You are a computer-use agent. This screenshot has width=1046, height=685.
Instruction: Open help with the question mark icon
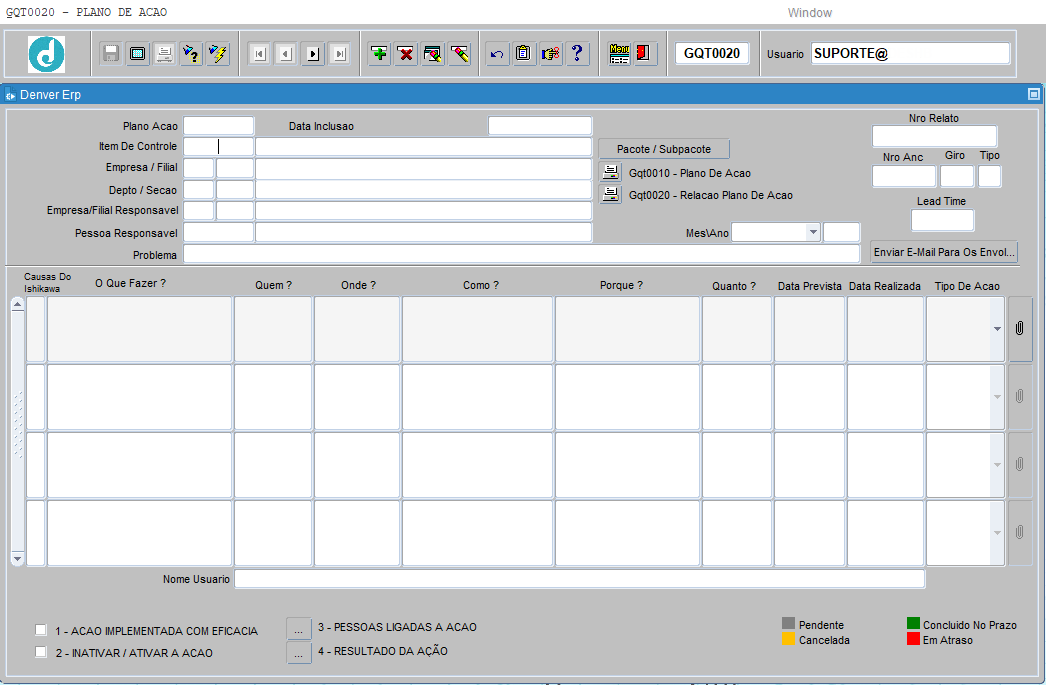(x=577, y=53)
